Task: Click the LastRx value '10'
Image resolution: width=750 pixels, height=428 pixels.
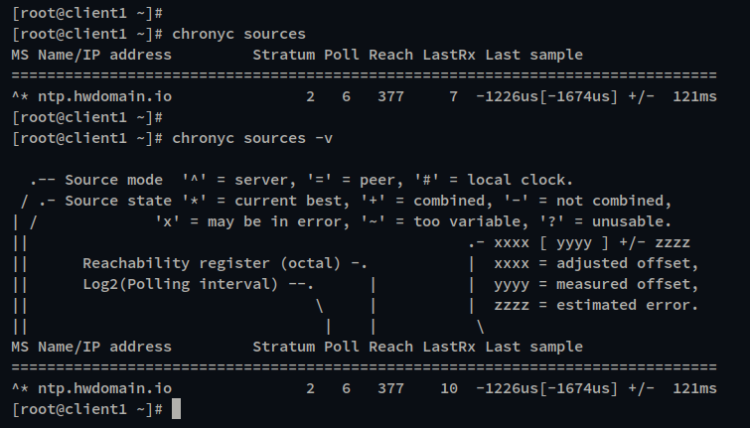Action: [x=449, y=388]
